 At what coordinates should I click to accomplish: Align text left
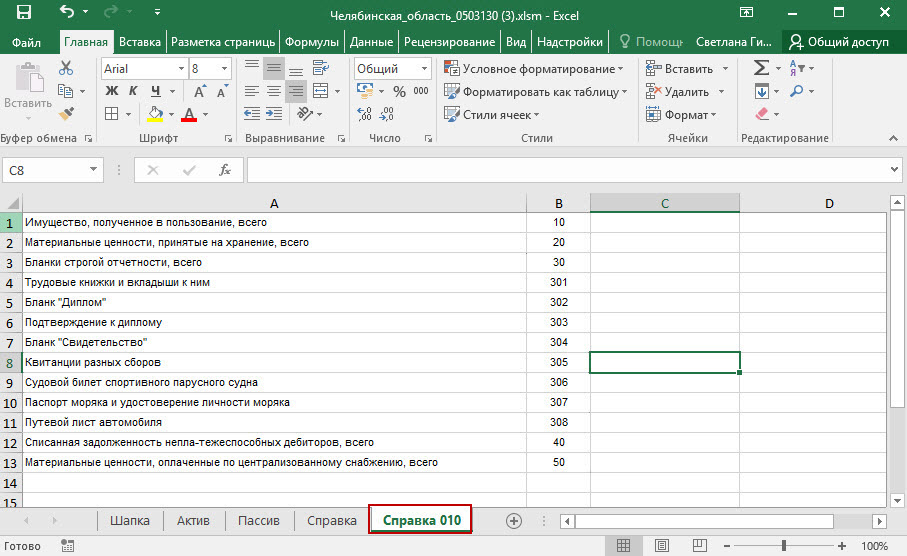coord(252,91)
